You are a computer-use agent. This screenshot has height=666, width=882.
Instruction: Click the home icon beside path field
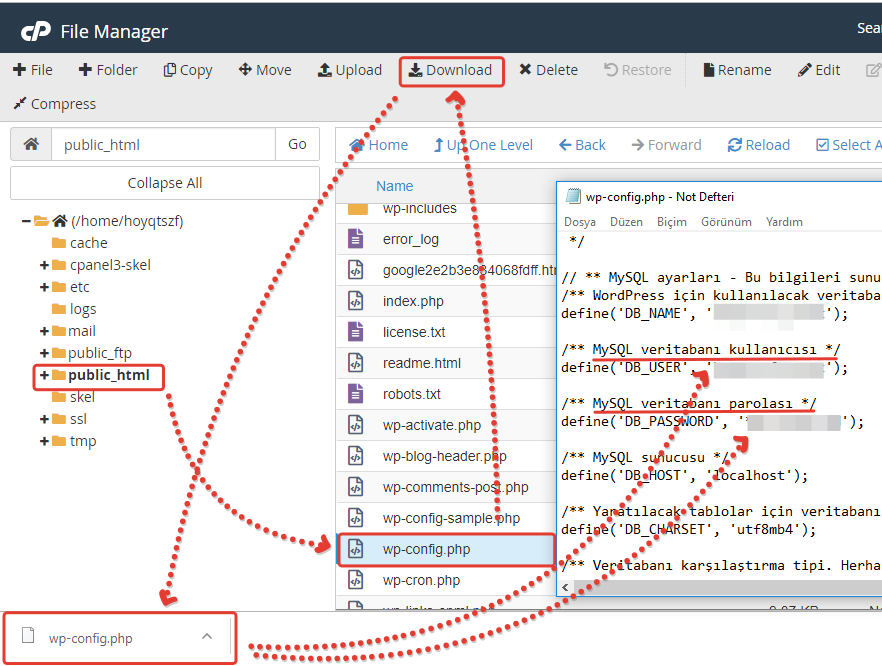(x=31, y=144)
